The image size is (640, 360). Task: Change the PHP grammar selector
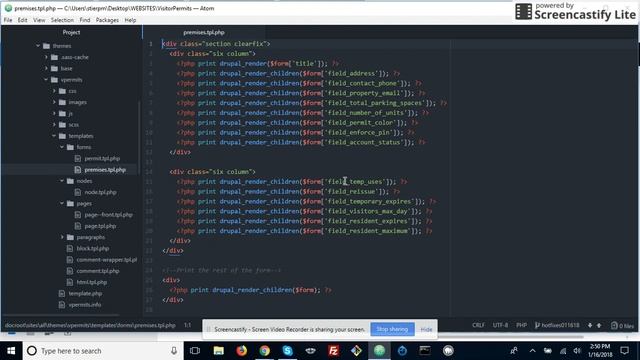(x=521, y=325)
